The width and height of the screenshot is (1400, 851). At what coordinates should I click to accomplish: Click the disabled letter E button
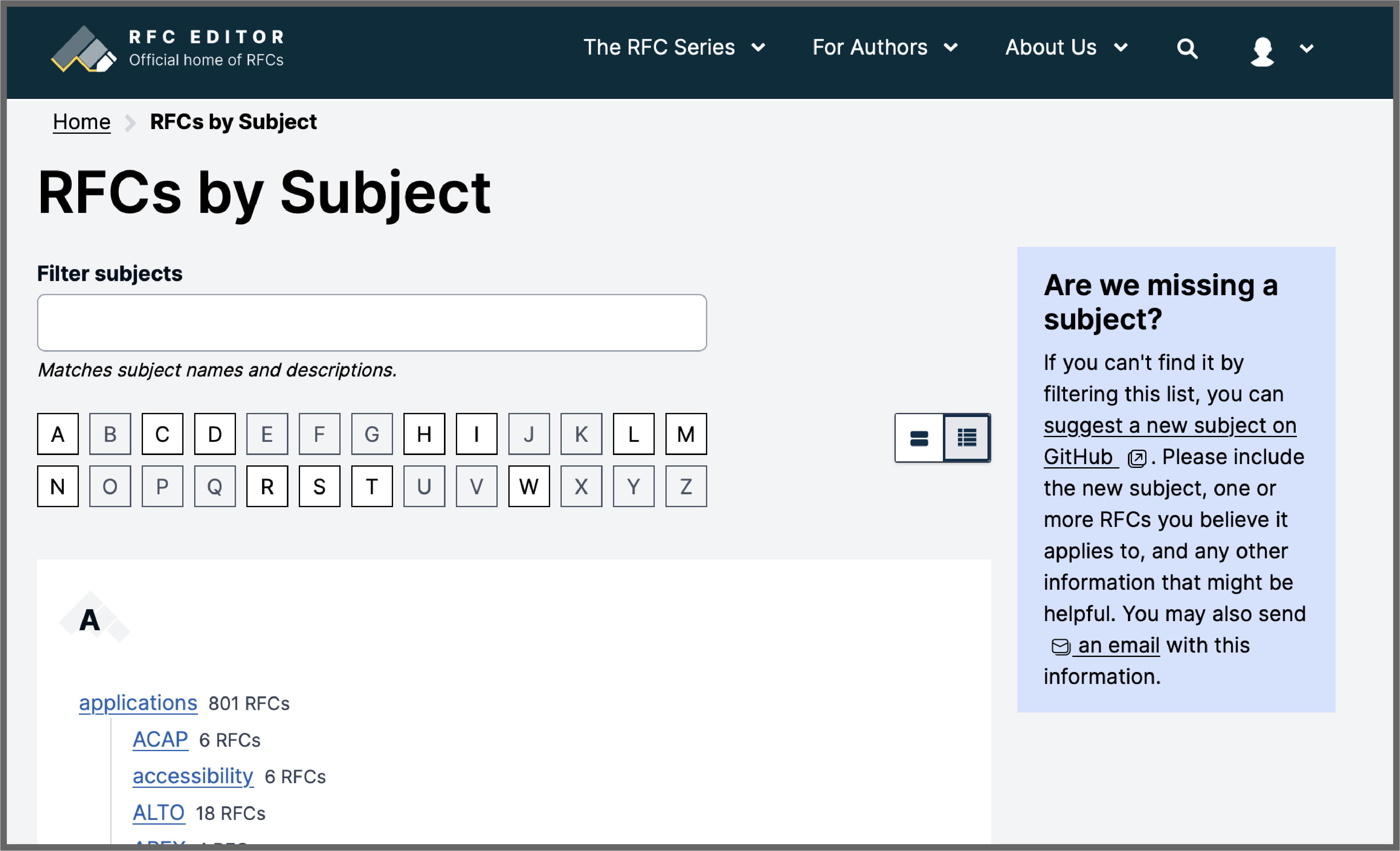(267, 434)
